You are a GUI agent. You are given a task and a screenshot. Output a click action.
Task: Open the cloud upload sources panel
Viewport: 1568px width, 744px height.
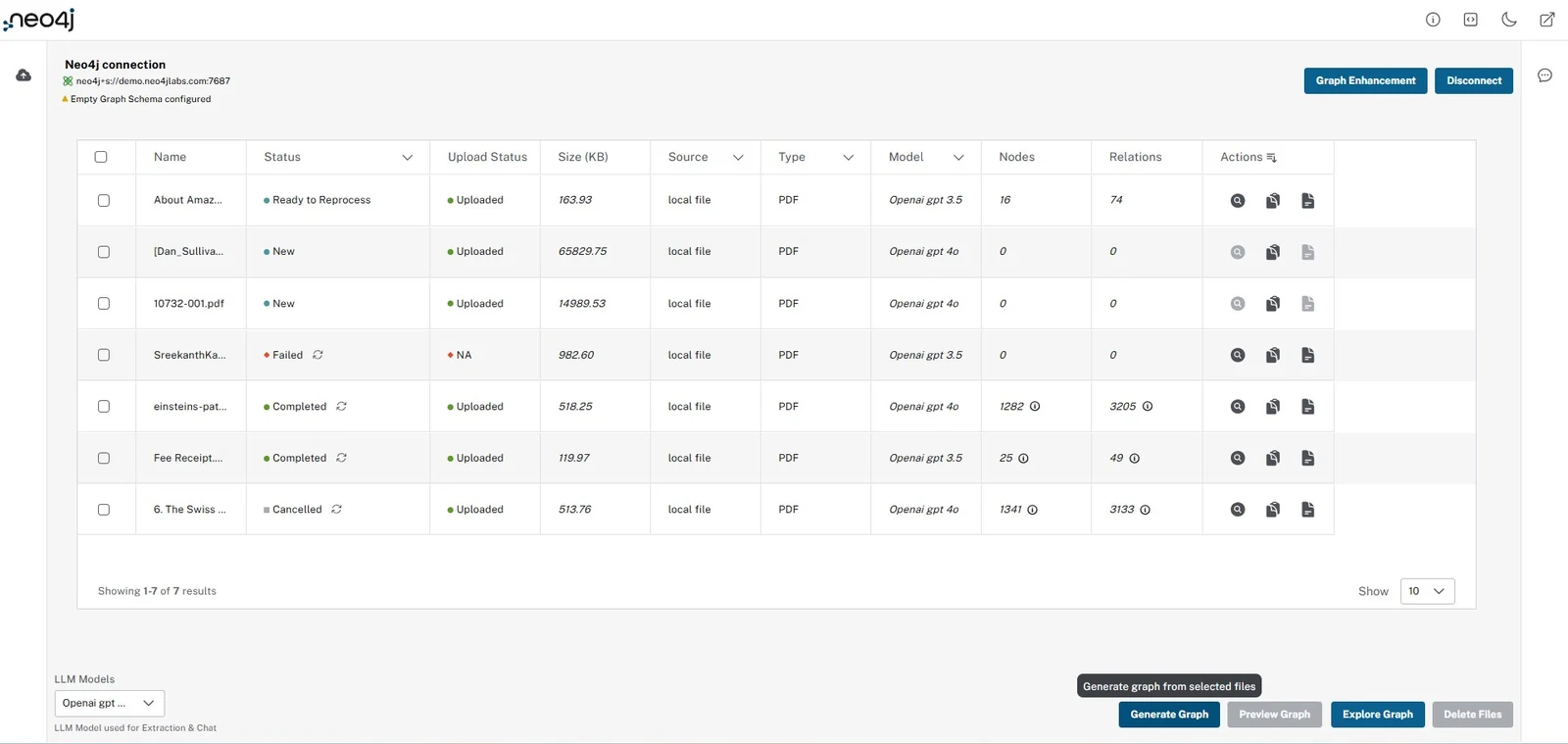[x=24, y=75]
